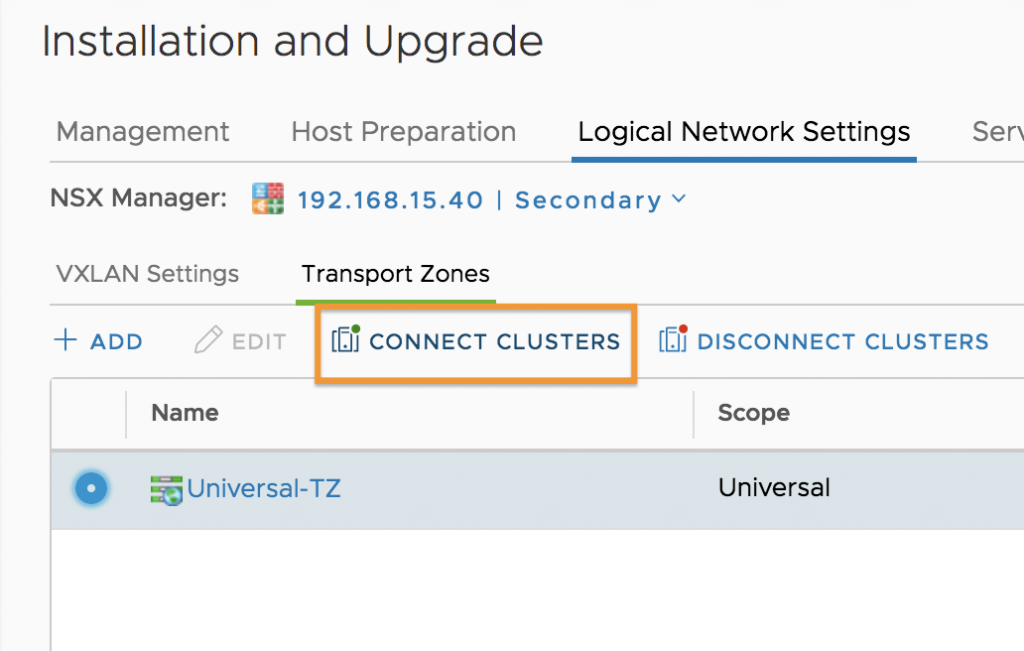Click the Universal-TZ transport zone icon
The width and height of the screenshot is (1024, 651).
tap(167, 490)
